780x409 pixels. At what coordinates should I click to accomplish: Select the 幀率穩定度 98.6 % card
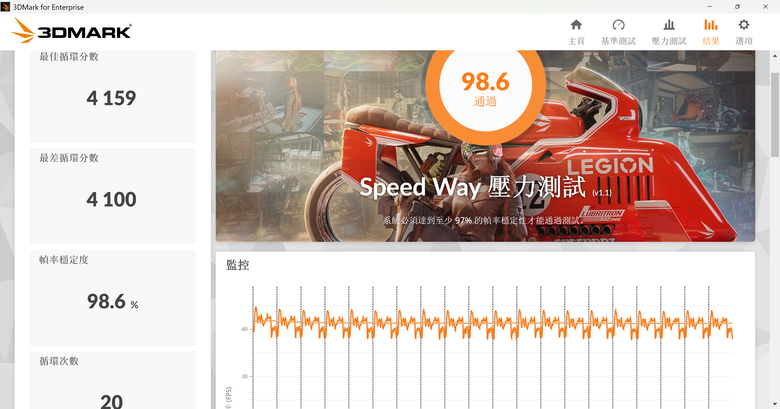tap(112, 298)
